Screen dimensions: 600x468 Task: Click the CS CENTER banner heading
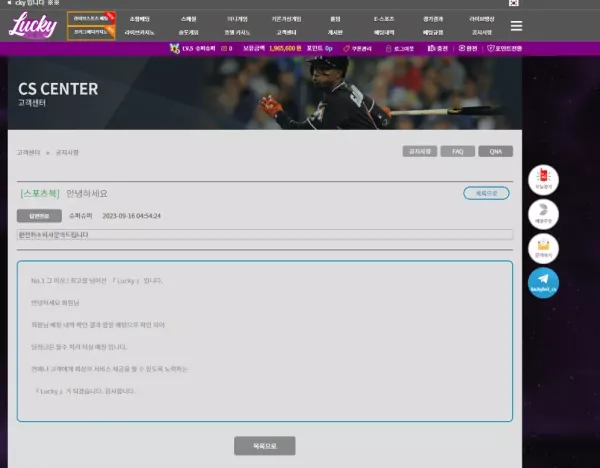coord(58,89)
